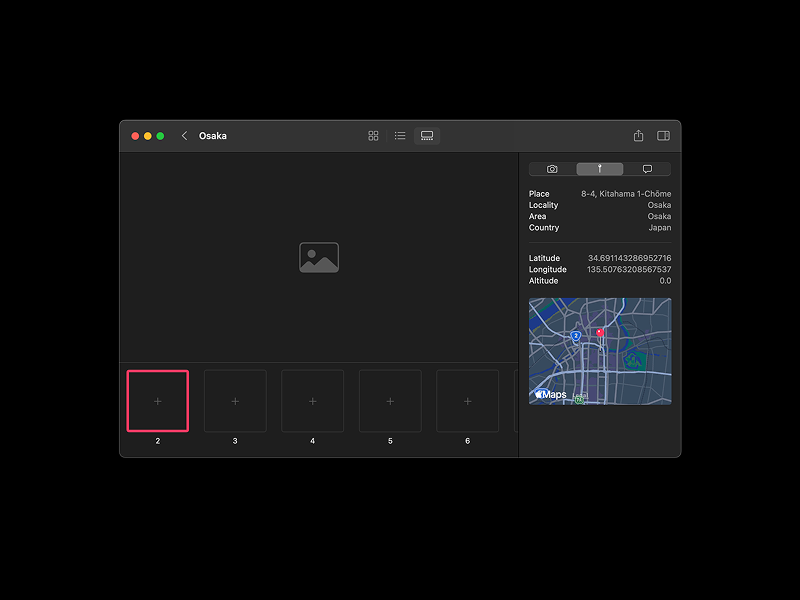Select thumbnail number 2

click(x=158, y=401)
